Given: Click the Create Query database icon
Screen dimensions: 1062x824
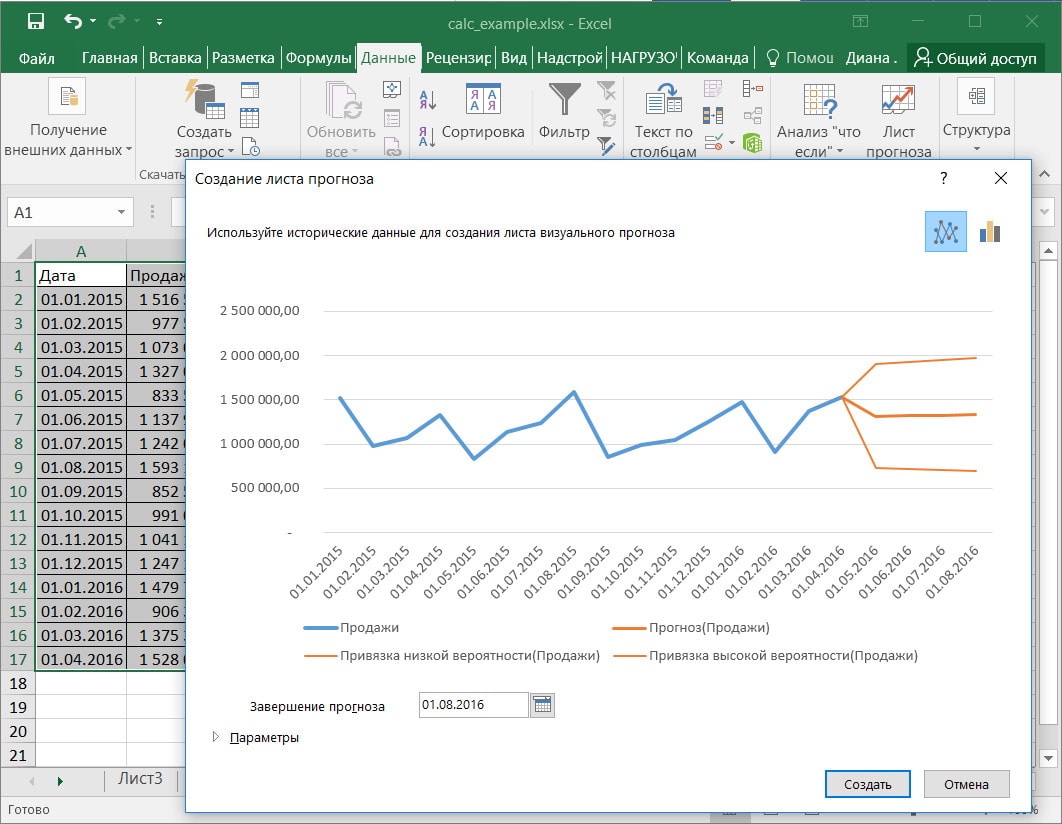Looking at the screenshot, I should (204, 99).
